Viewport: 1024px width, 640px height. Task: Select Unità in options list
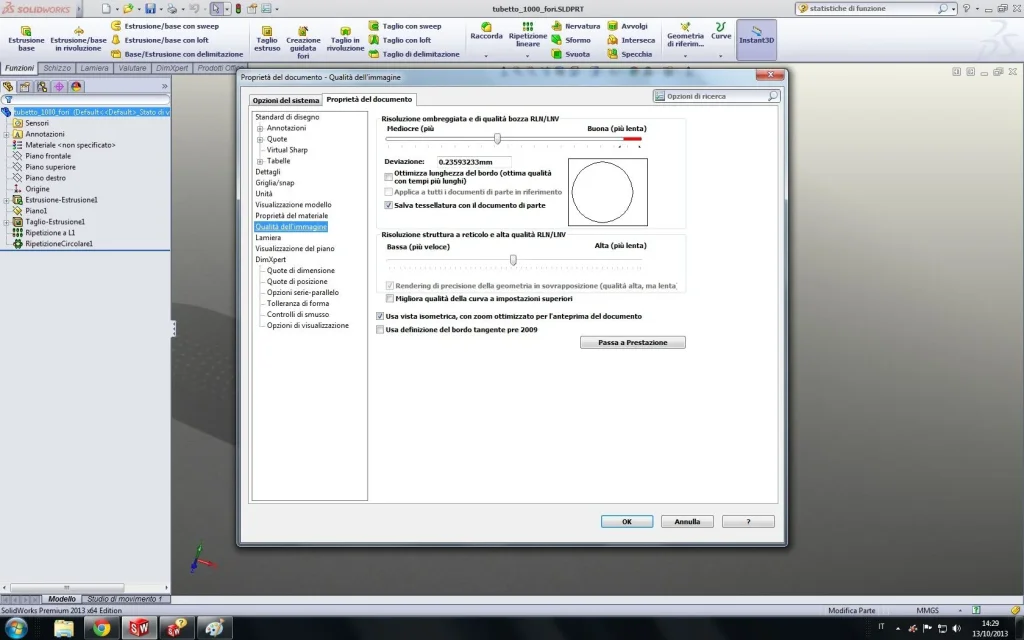coord(264,194)
